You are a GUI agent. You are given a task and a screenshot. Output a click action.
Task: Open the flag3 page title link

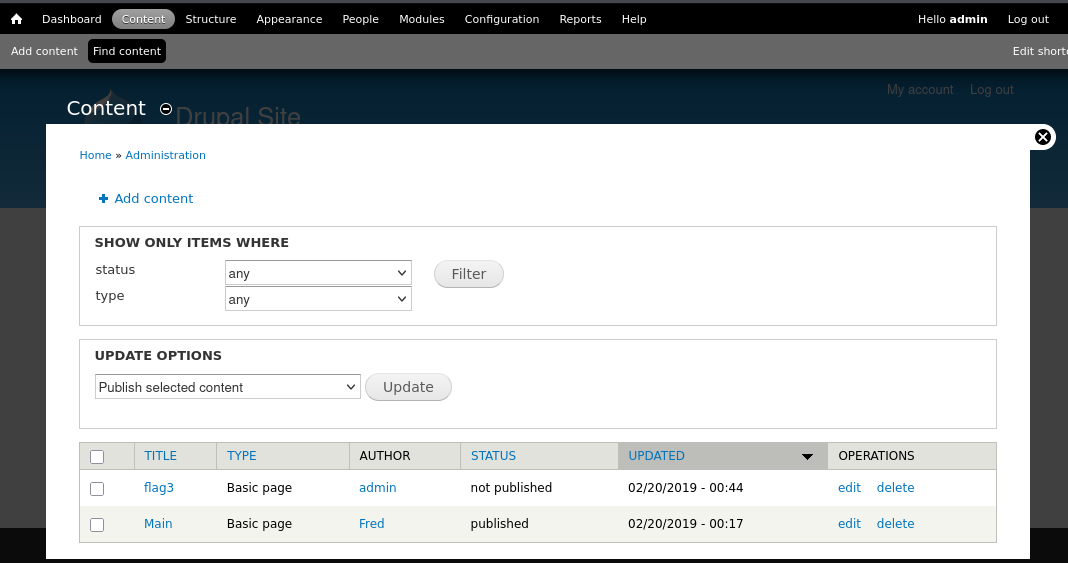tap(159, 488)
